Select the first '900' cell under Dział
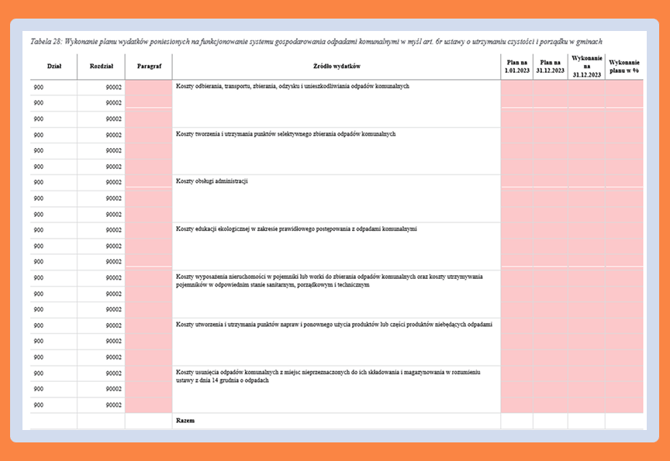Viewport: 670px width, 461px height. click(x=38, y=87)
